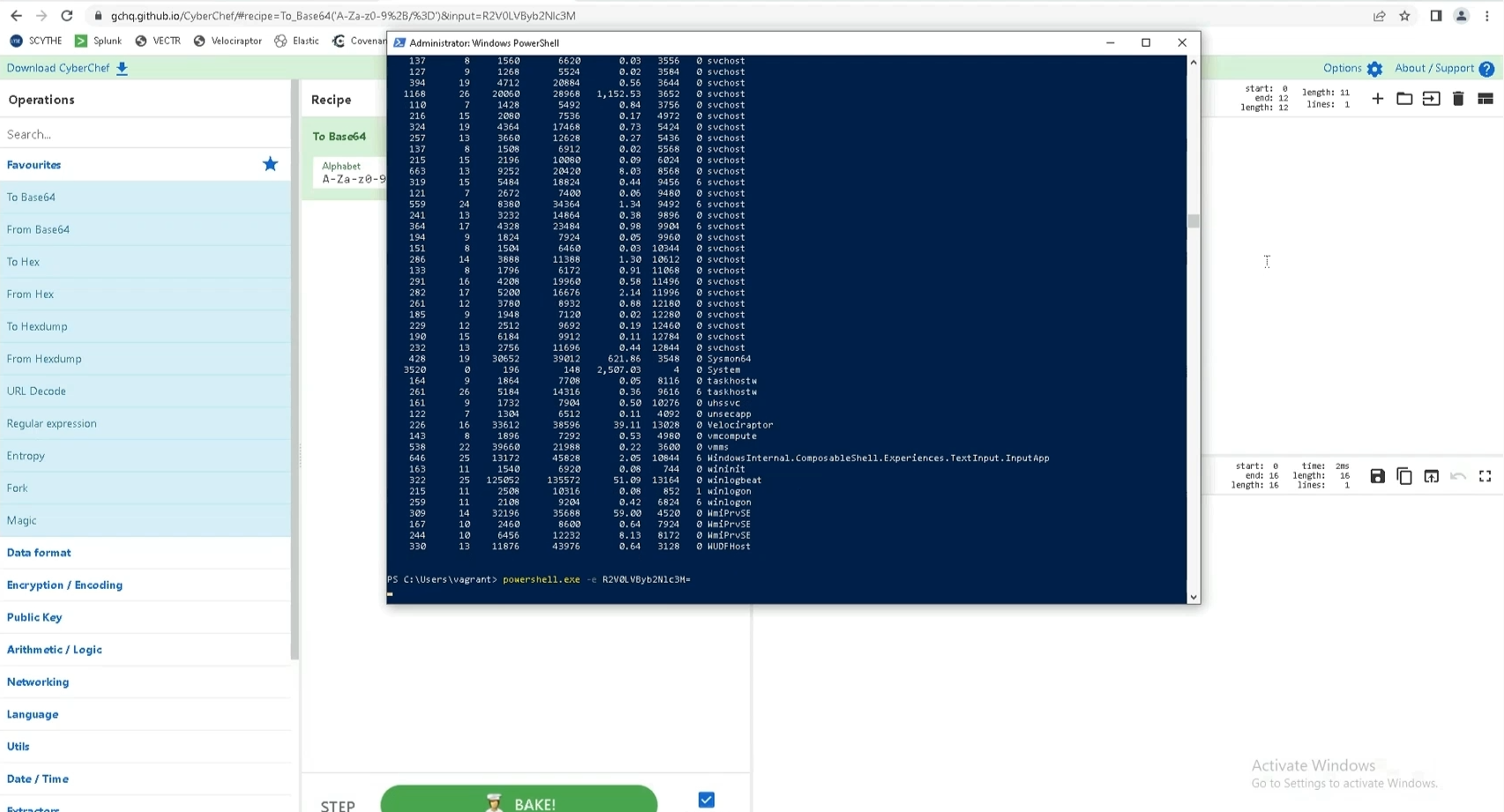This screenshot has width=1504, height=812.
Task: Expand the Networking category
Action: coord(38,682)
